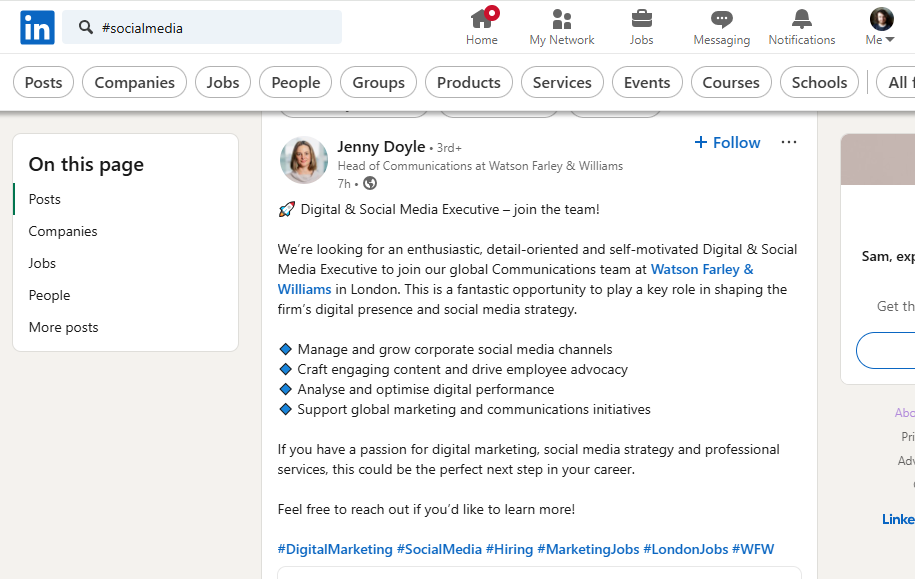Open the #MarketingJobs hashtag
This screenshot has width=915, height=579.
point(588,549)
